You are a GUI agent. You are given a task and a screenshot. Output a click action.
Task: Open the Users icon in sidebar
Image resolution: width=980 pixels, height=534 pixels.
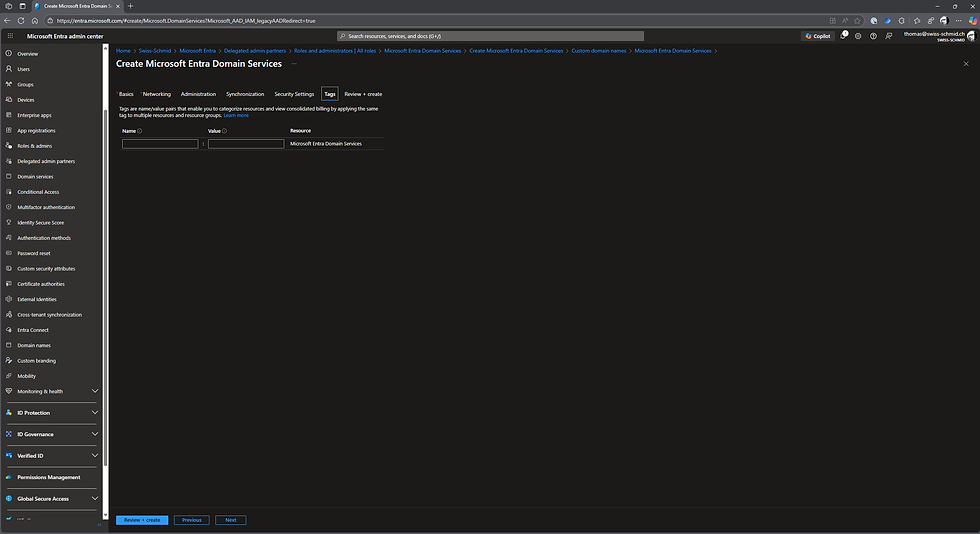point(9,69)
